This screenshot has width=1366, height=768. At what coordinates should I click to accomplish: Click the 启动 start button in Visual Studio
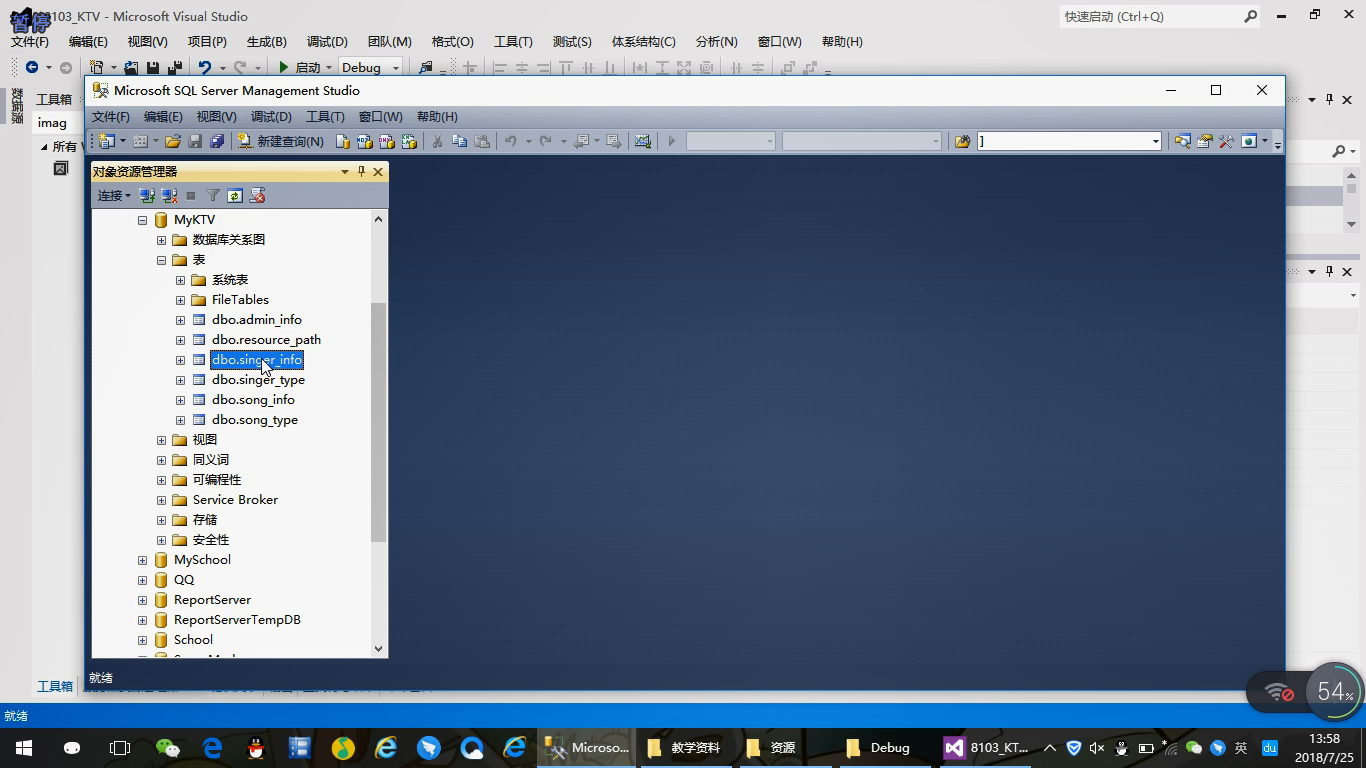tap(300, 67)
